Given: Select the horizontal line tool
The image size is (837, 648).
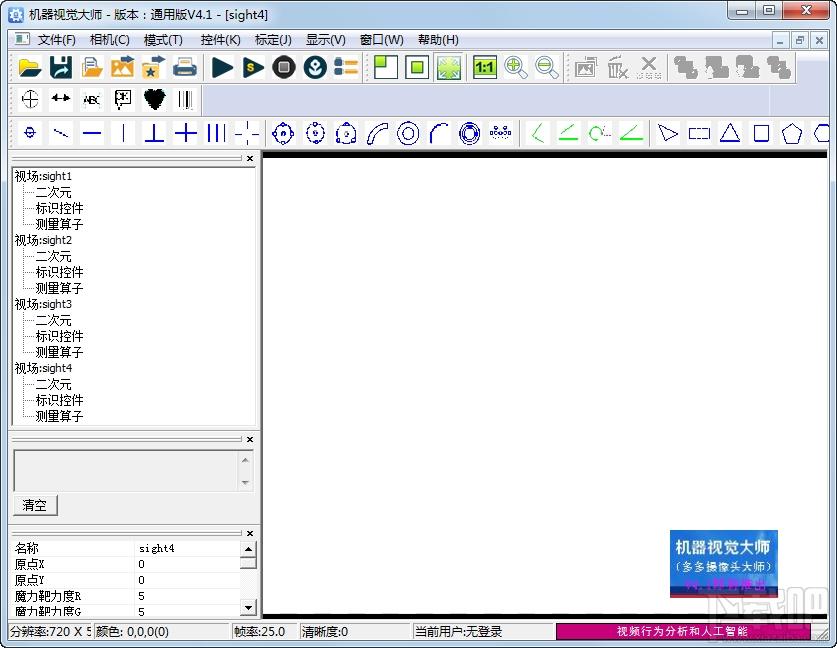Looking at the screenshot, I should click(92, 133).
